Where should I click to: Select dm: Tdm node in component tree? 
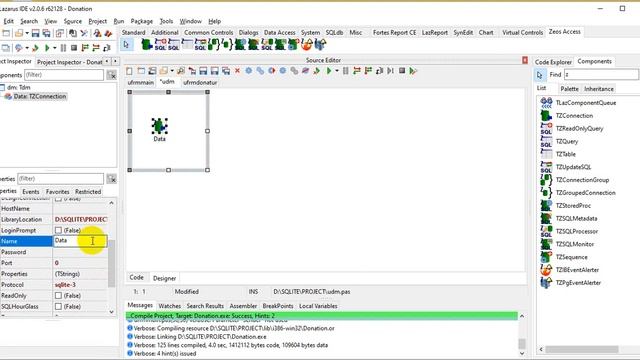click(x=19, y=87)
